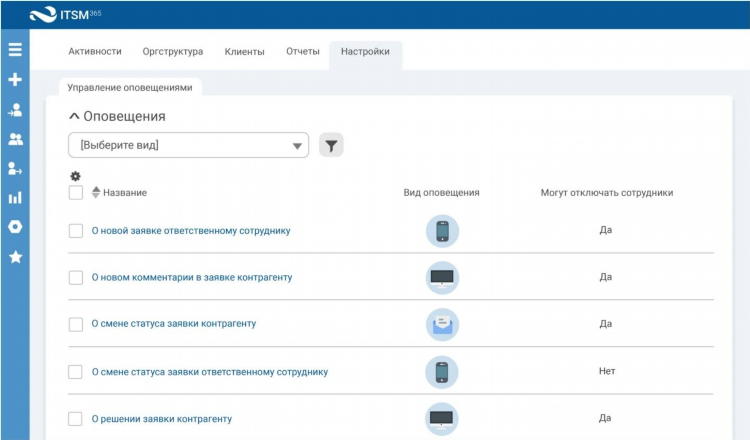Click the person with outgoing arrow icon

pos(15,168)
